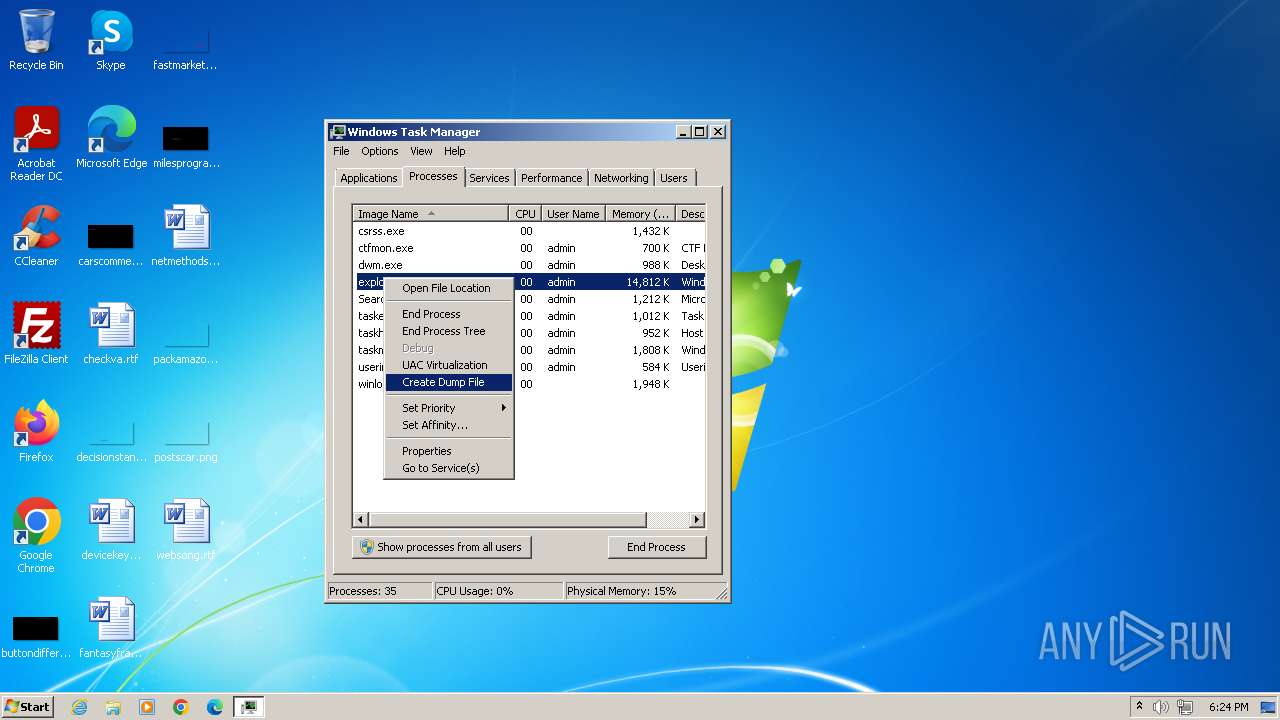1280x720 pixels.
Task: Click the volume tray icon
Action: pos(1161,707)
